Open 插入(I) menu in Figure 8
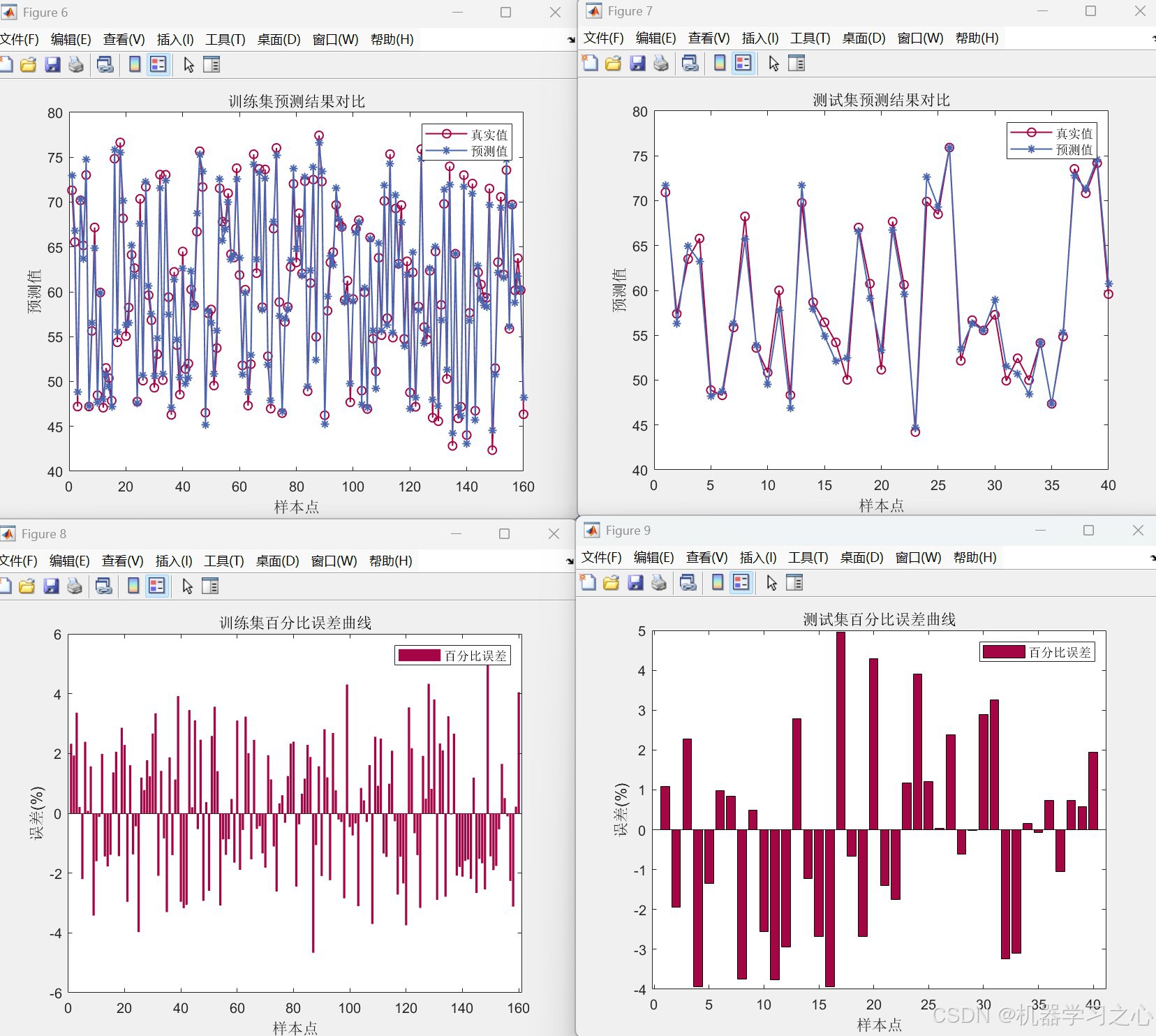 (x=174, y=561)
